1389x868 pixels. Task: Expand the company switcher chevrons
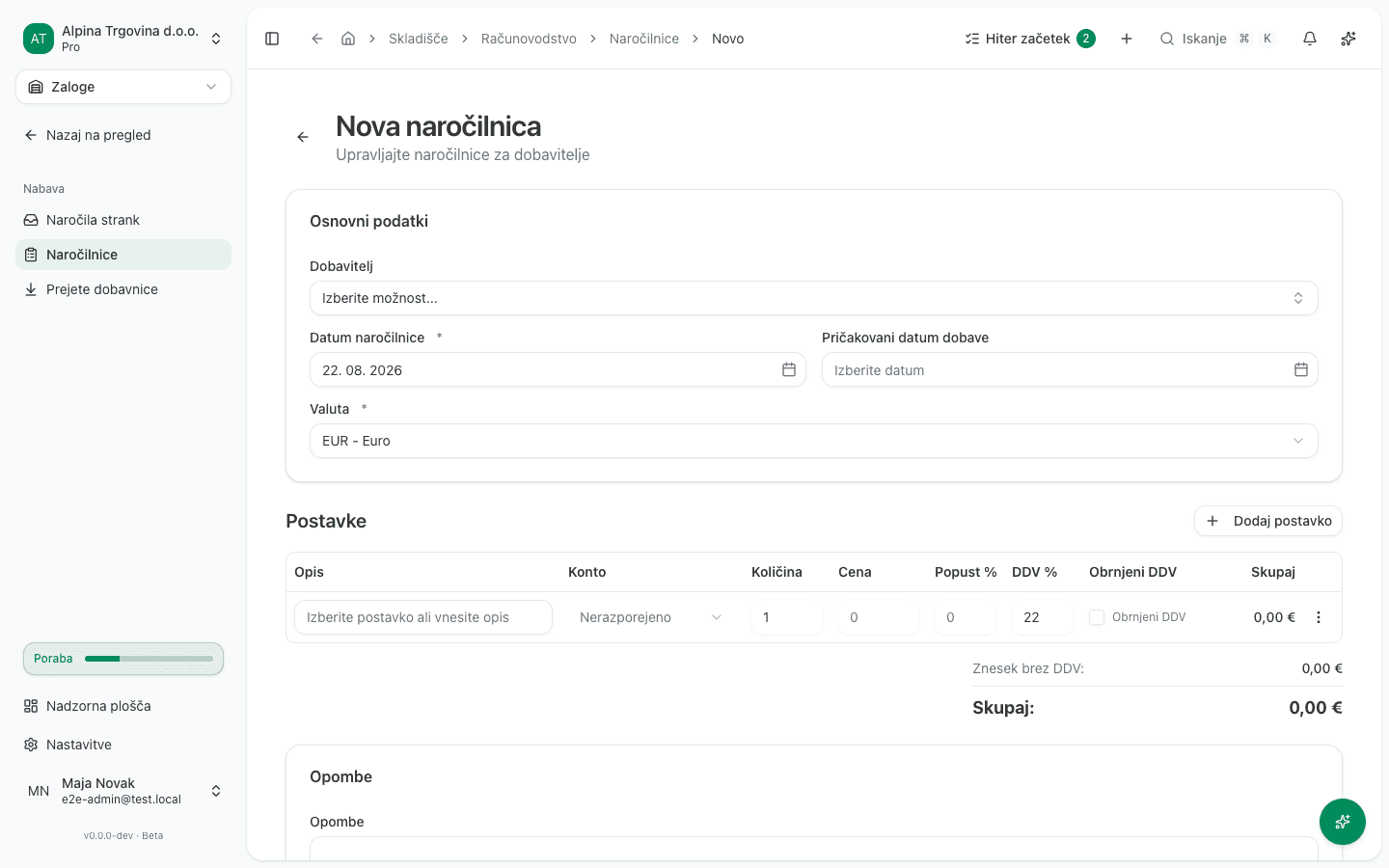coord(216,39)
